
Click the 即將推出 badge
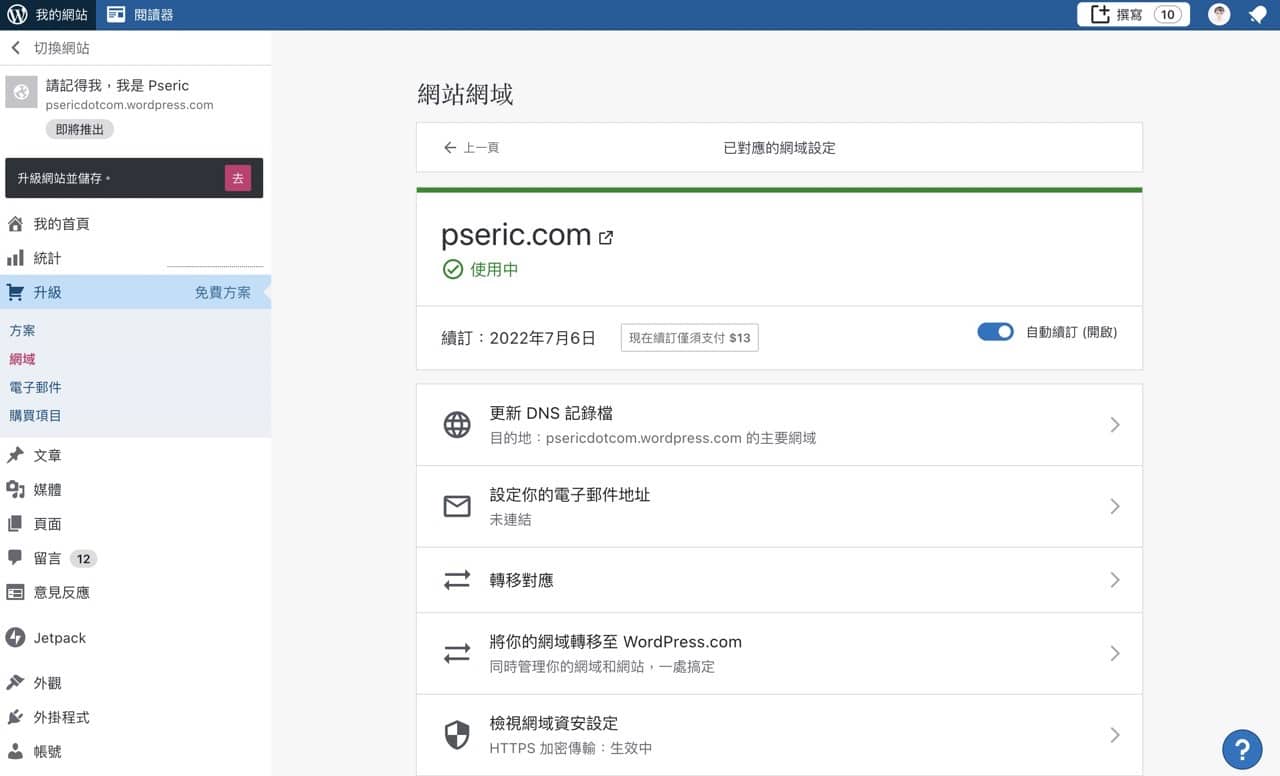(80, 129)
